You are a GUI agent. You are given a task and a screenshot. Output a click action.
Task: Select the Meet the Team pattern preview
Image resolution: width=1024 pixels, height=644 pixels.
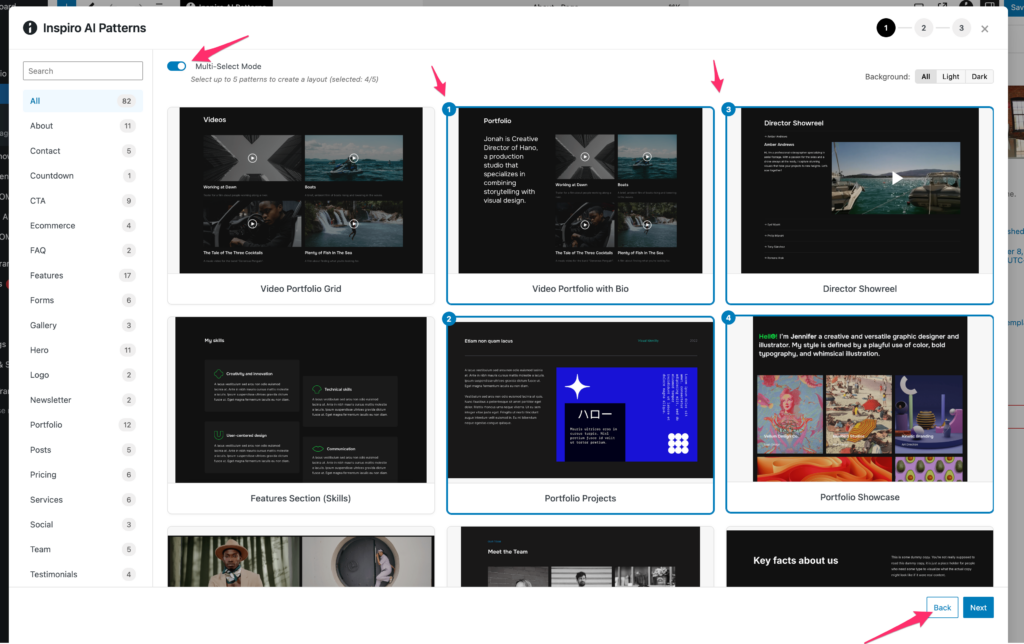(x=581, y=556)
